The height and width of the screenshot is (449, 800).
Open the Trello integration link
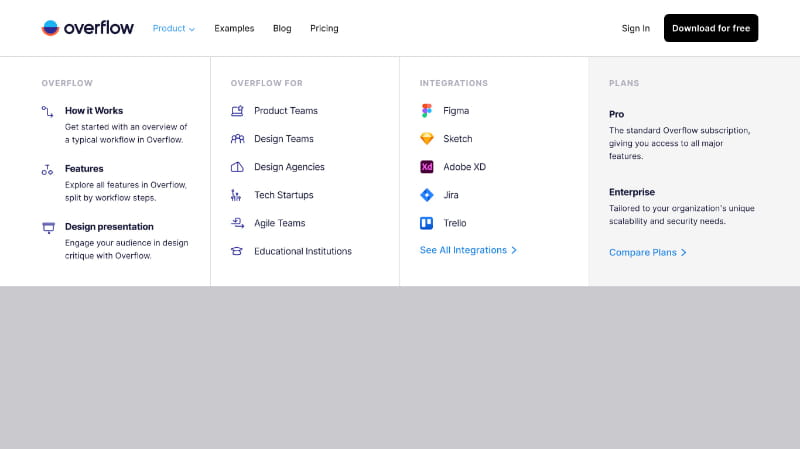point(455,223)
